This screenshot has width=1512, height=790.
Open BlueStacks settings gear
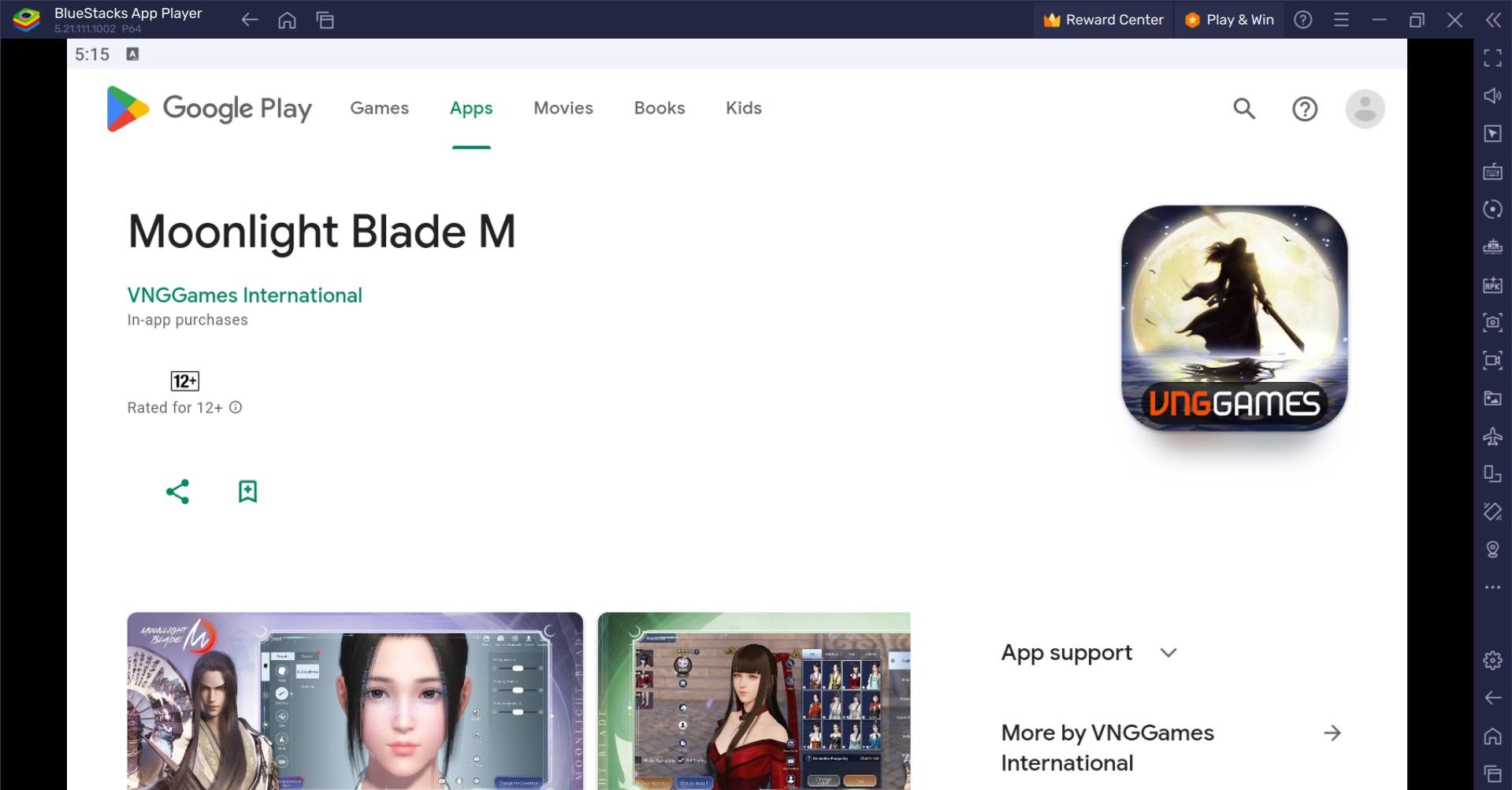pos(1492,660)
